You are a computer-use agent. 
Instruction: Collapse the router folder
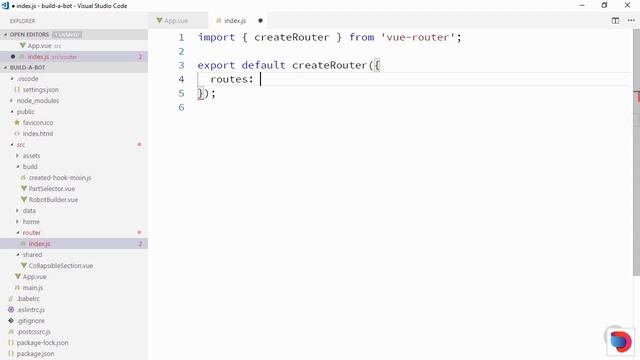coord(18,233)
